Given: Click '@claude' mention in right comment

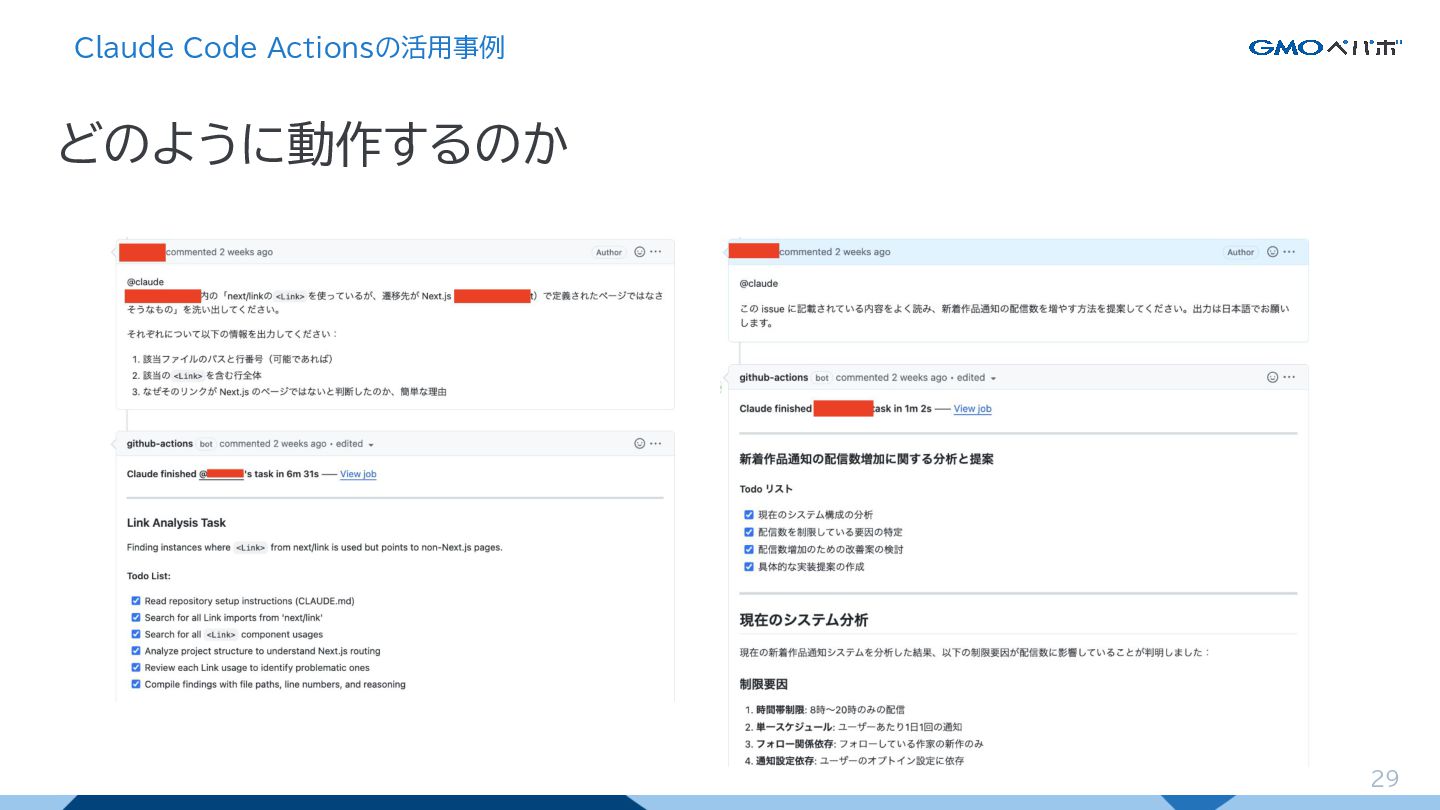Looking at the screenshot, I should [x=759, y=284].
